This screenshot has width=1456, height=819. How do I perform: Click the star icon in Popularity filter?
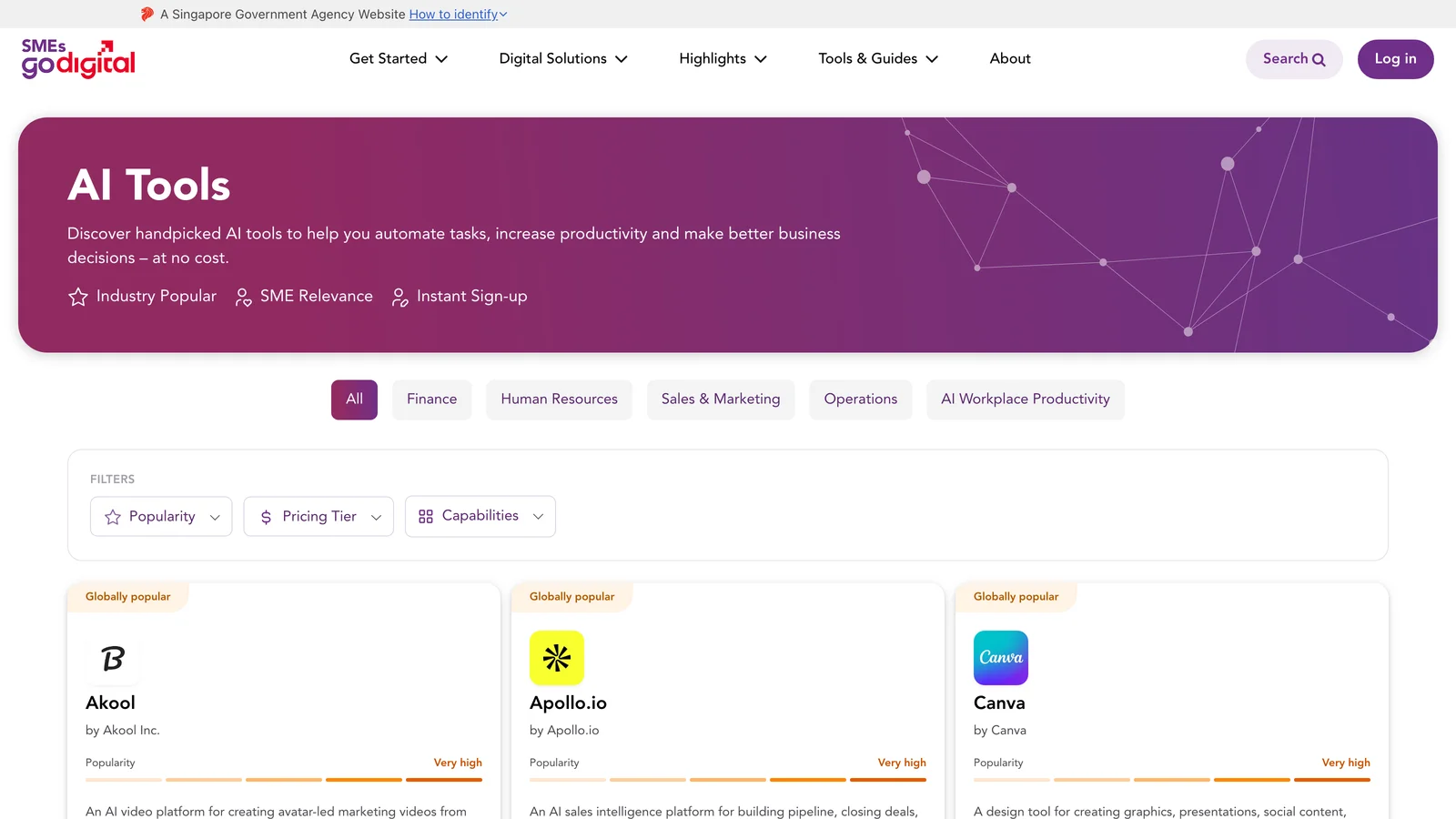pyautogui.click(x=113, y=517)
